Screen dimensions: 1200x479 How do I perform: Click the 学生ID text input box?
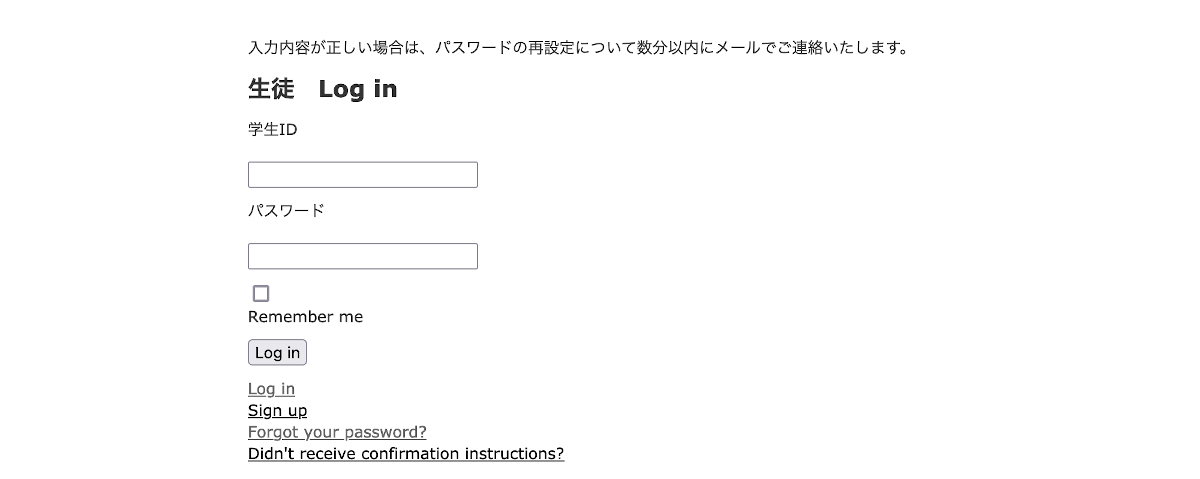(x=362, y=175)
